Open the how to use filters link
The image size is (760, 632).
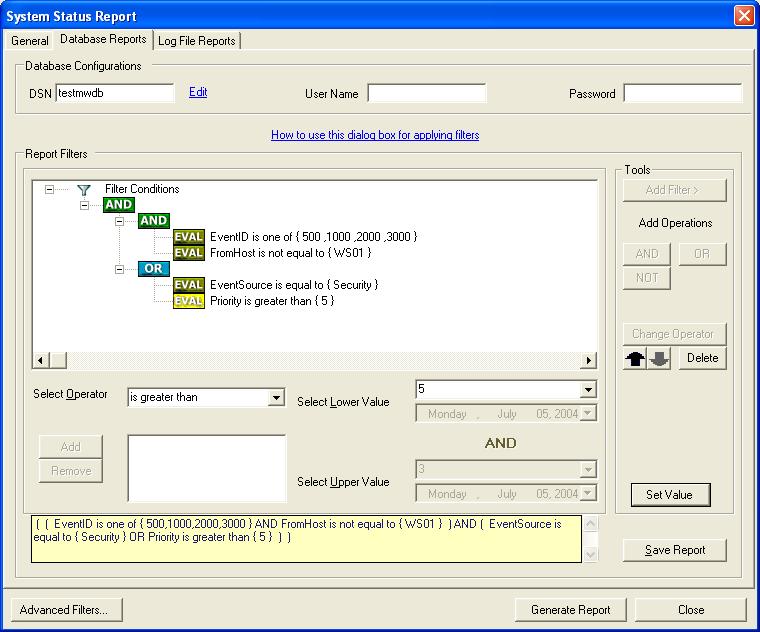click(375, 135)
